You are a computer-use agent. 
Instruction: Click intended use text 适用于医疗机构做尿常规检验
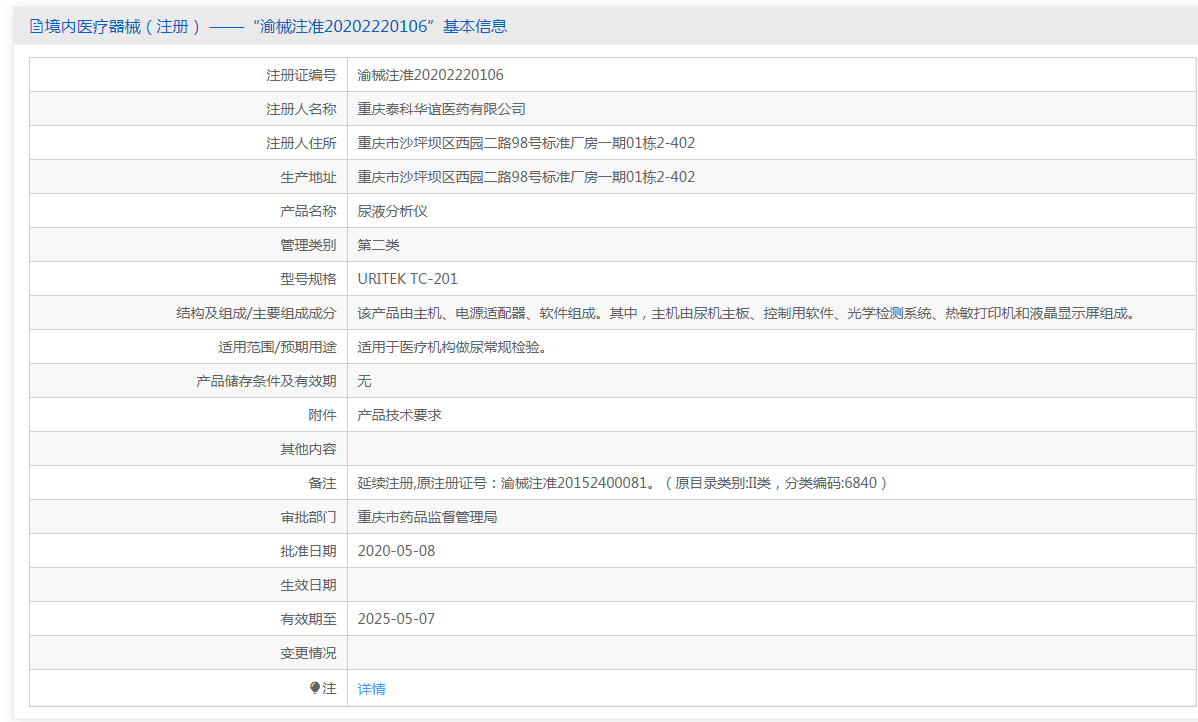pyautogui.click(x=451, y=347)
